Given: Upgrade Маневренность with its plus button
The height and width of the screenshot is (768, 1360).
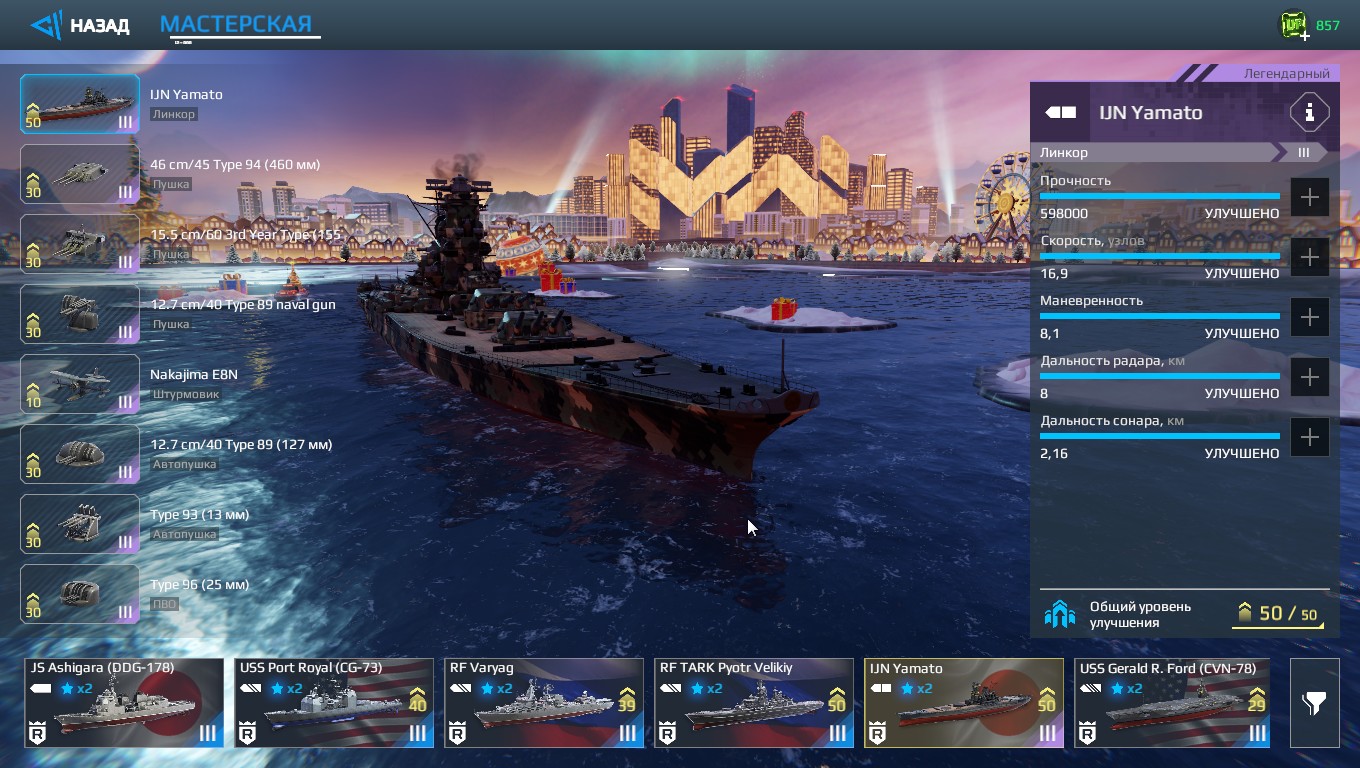Looking at the screenshot, I should 1310,317.
